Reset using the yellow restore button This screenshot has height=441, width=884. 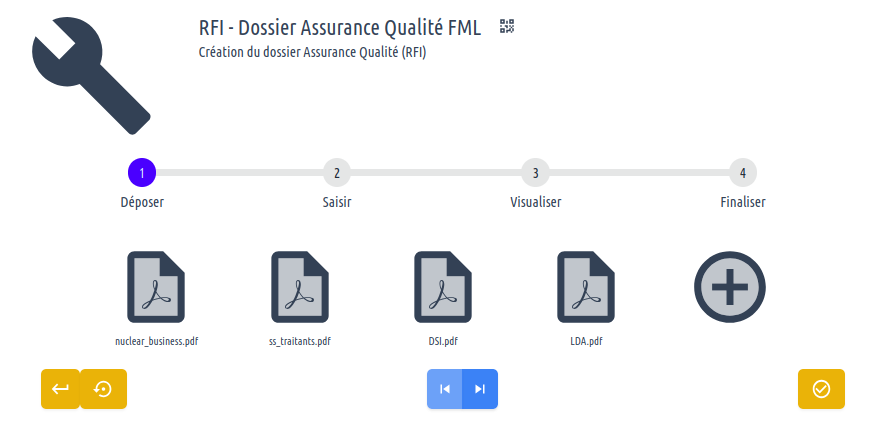tap(103, 389)
